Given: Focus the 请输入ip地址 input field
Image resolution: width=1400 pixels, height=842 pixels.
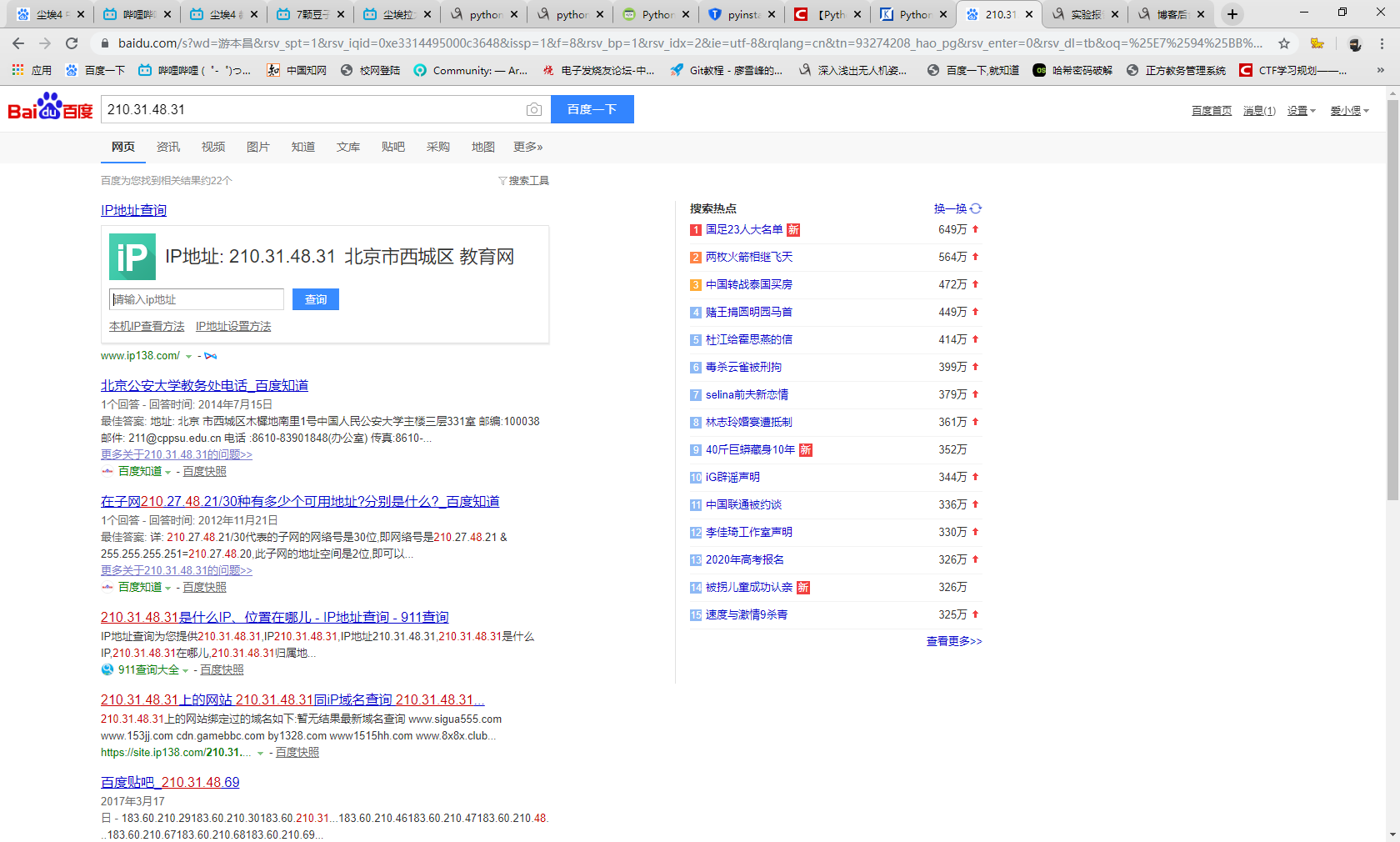Looking at the screenshot, I should coord(197,299).
